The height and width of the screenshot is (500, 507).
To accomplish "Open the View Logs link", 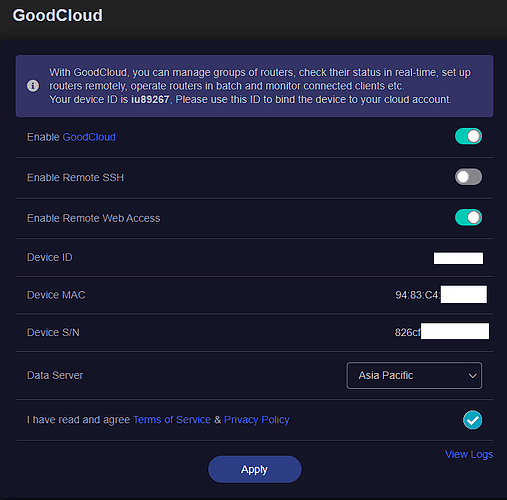I will (469, 454).
